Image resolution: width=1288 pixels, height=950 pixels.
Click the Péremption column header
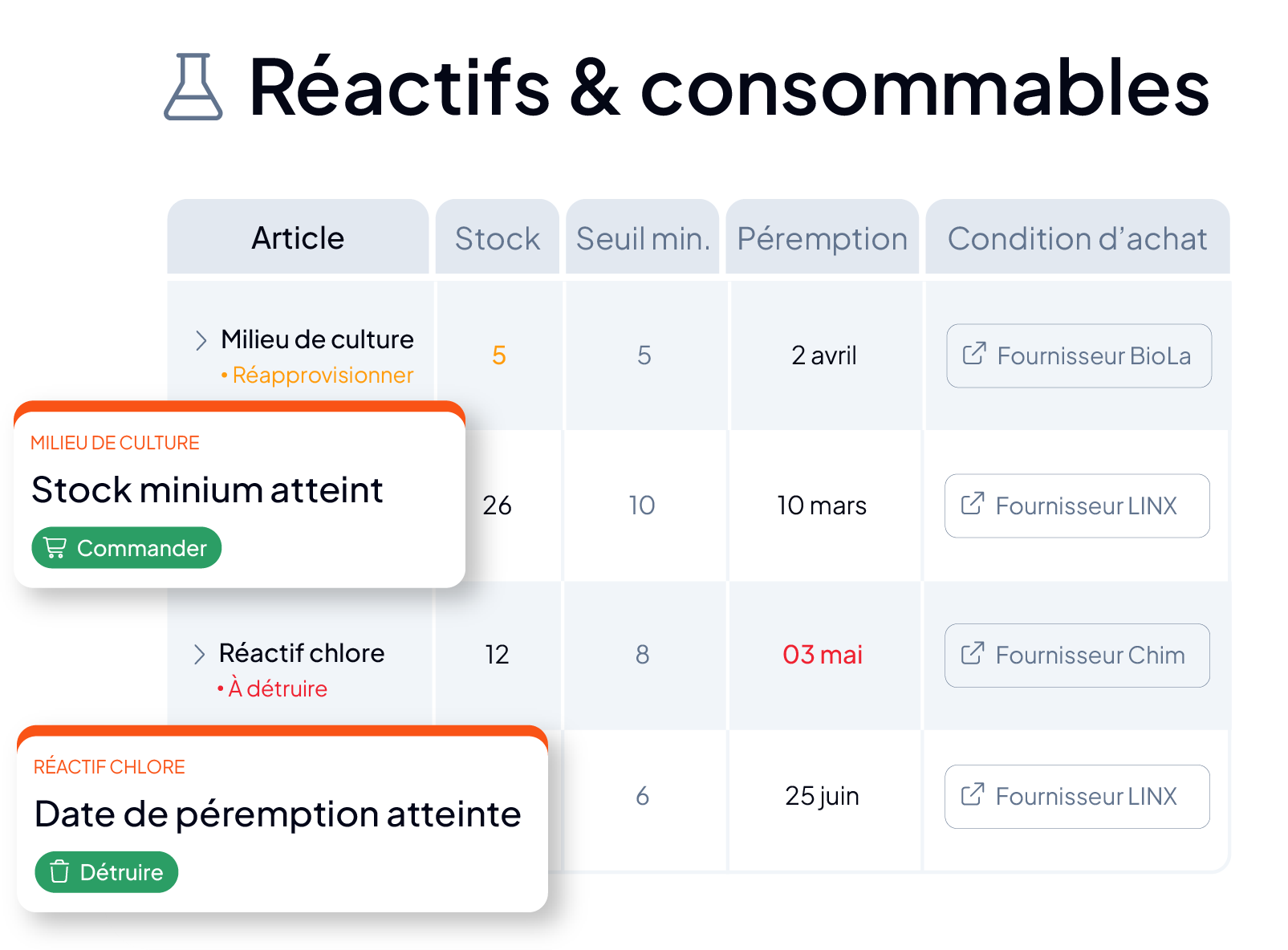pos(823,237)
